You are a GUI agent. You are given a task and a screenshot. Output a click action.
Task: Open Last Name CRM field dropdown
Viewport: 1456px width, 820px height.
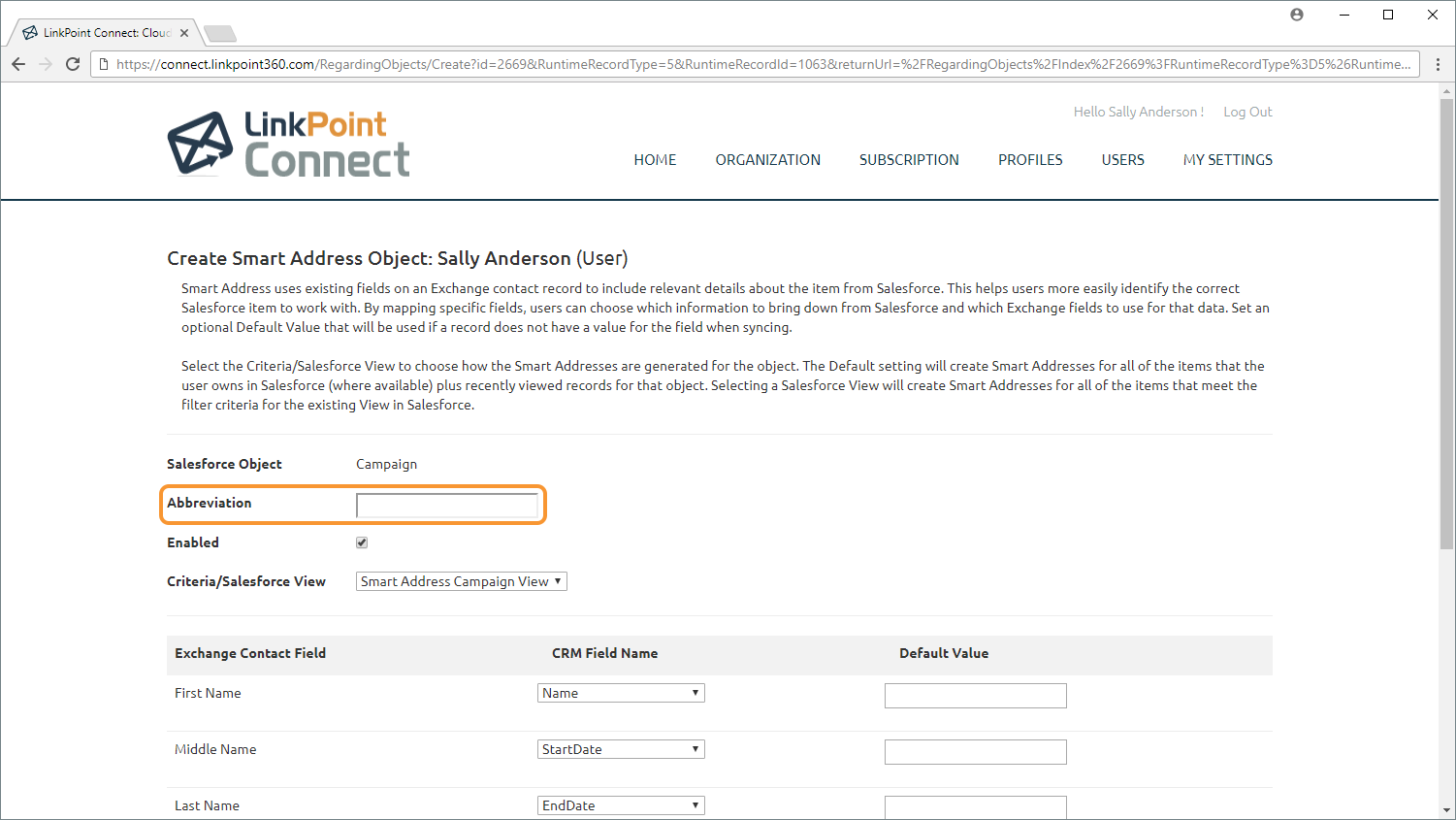621,805
